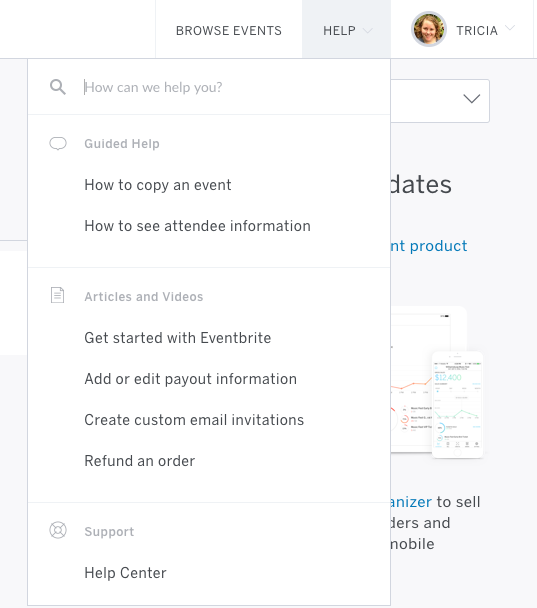Focus the "How can we help you?" search field
This screenshot has height=608, width=537.
(x=235, y=87)
